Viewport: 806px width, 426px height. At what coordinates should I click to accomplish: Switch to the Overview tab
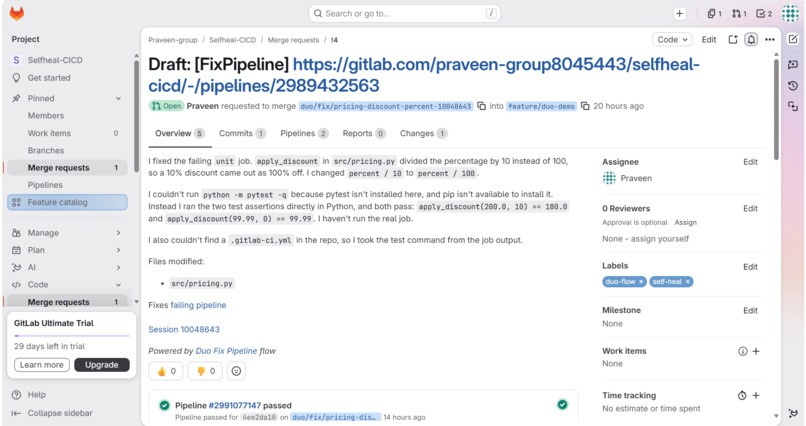click(180, 134)
